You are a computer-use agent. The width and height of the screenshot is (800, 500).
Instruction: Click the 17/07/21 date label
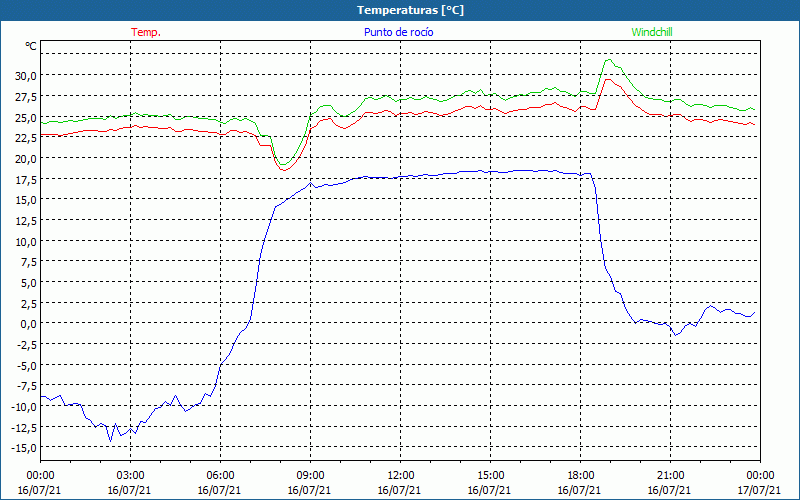759,490
